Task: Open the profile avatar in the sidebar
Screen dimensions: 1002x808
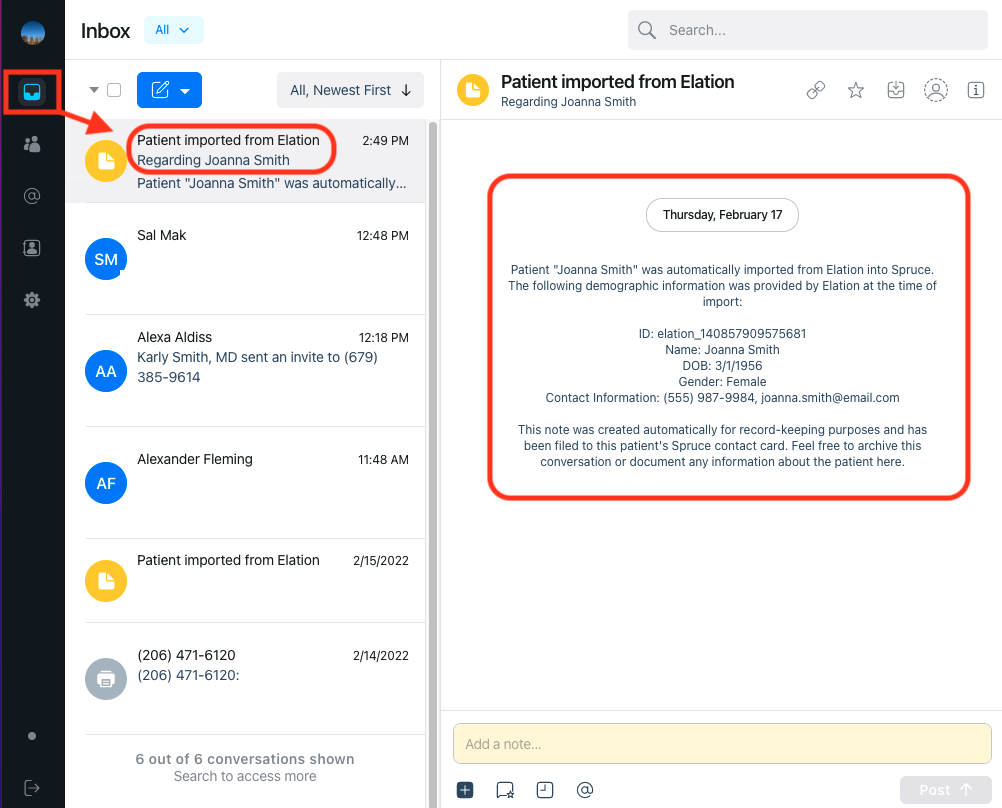Action: pos(33,33)
